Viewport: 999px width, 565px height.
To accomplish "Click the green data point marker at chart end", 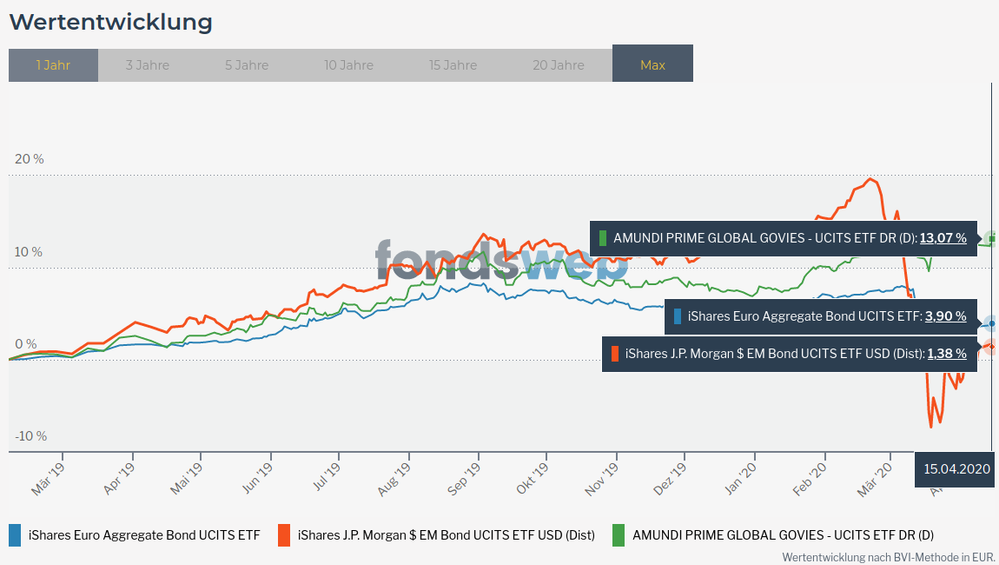I will pos(991,238).
